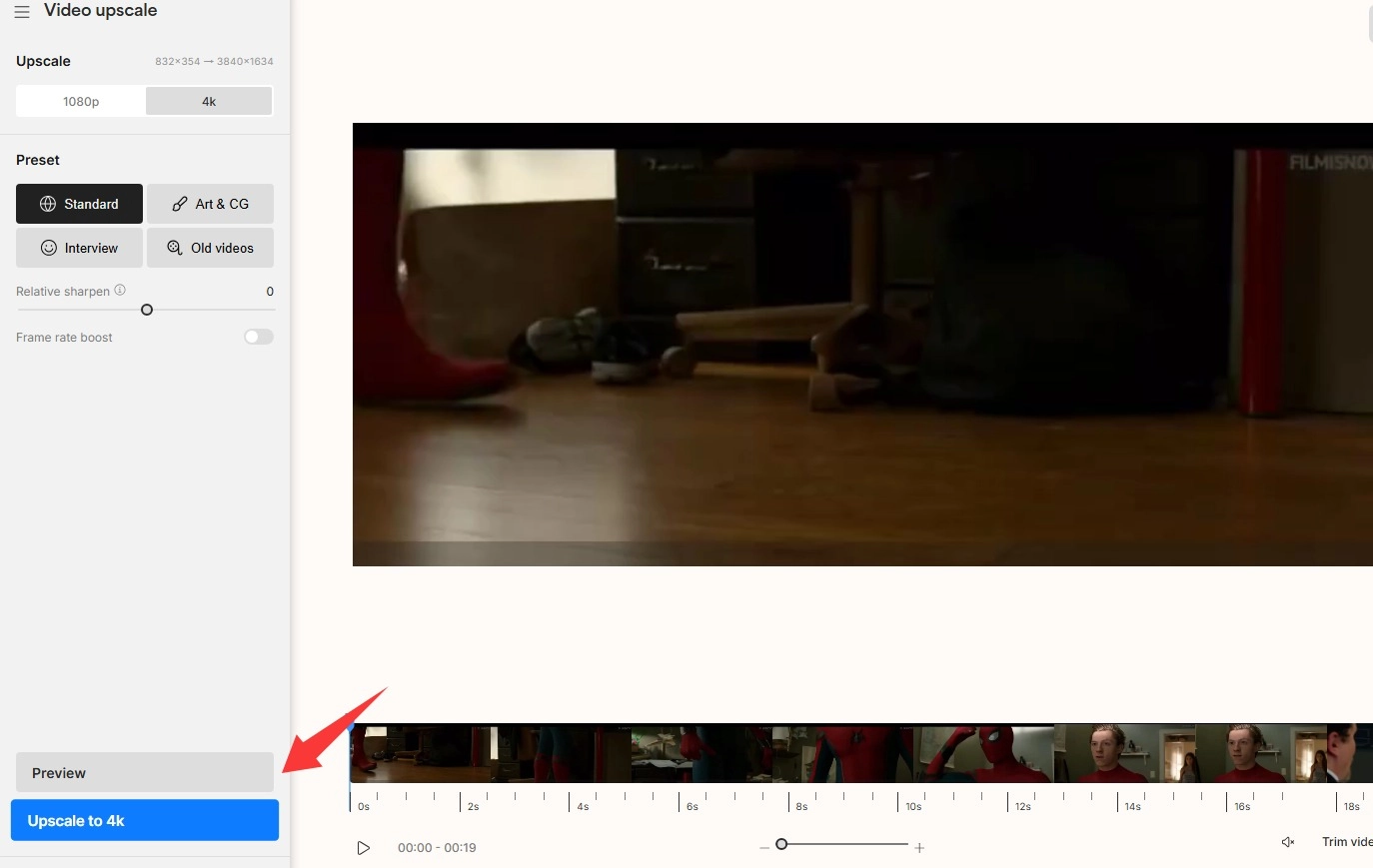
Task: Click Trim video option
Action: (1346, 842)
